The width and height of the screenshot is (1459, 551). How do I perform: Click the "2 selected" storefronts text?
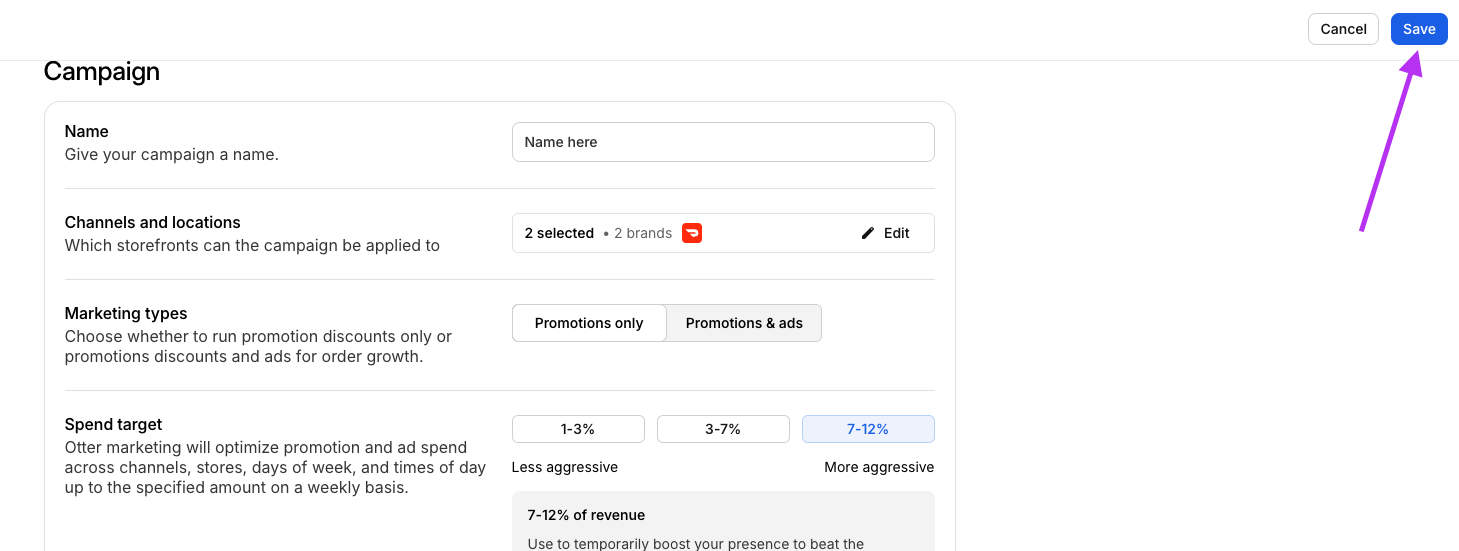tap(559, 233)
